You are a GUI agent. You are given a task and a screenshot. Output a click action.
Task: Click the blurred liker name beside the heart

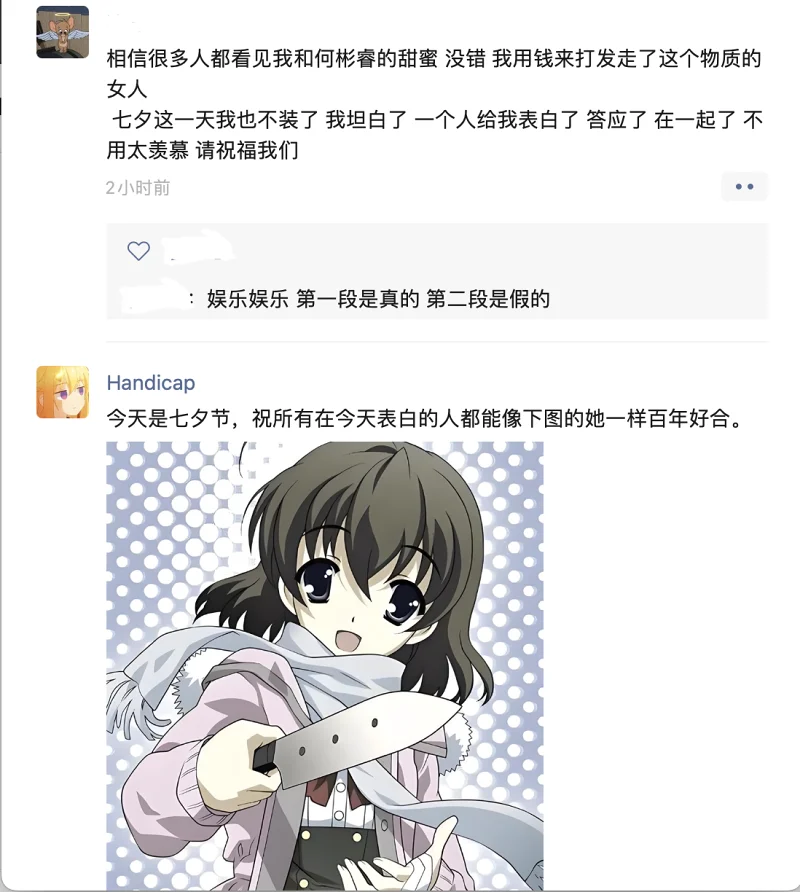[196, 249]
